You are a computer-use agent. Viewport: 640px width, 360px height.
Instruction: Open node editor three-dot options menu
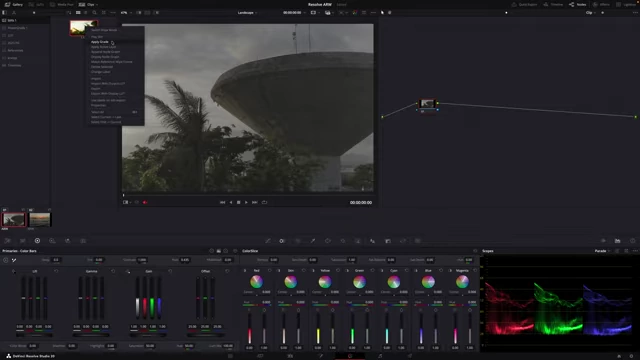click(x=635, y=13)
